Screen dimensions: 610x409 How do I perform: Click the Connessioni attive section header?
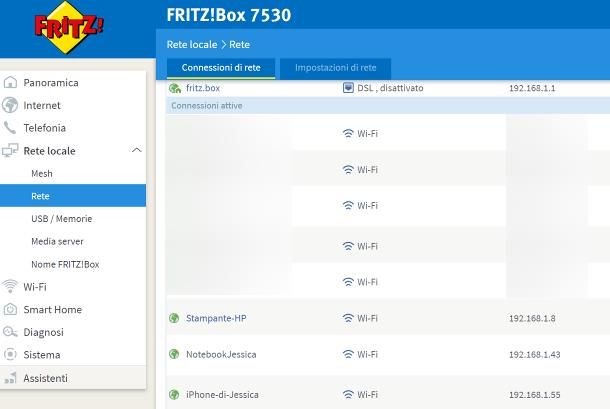pos(388,105)
